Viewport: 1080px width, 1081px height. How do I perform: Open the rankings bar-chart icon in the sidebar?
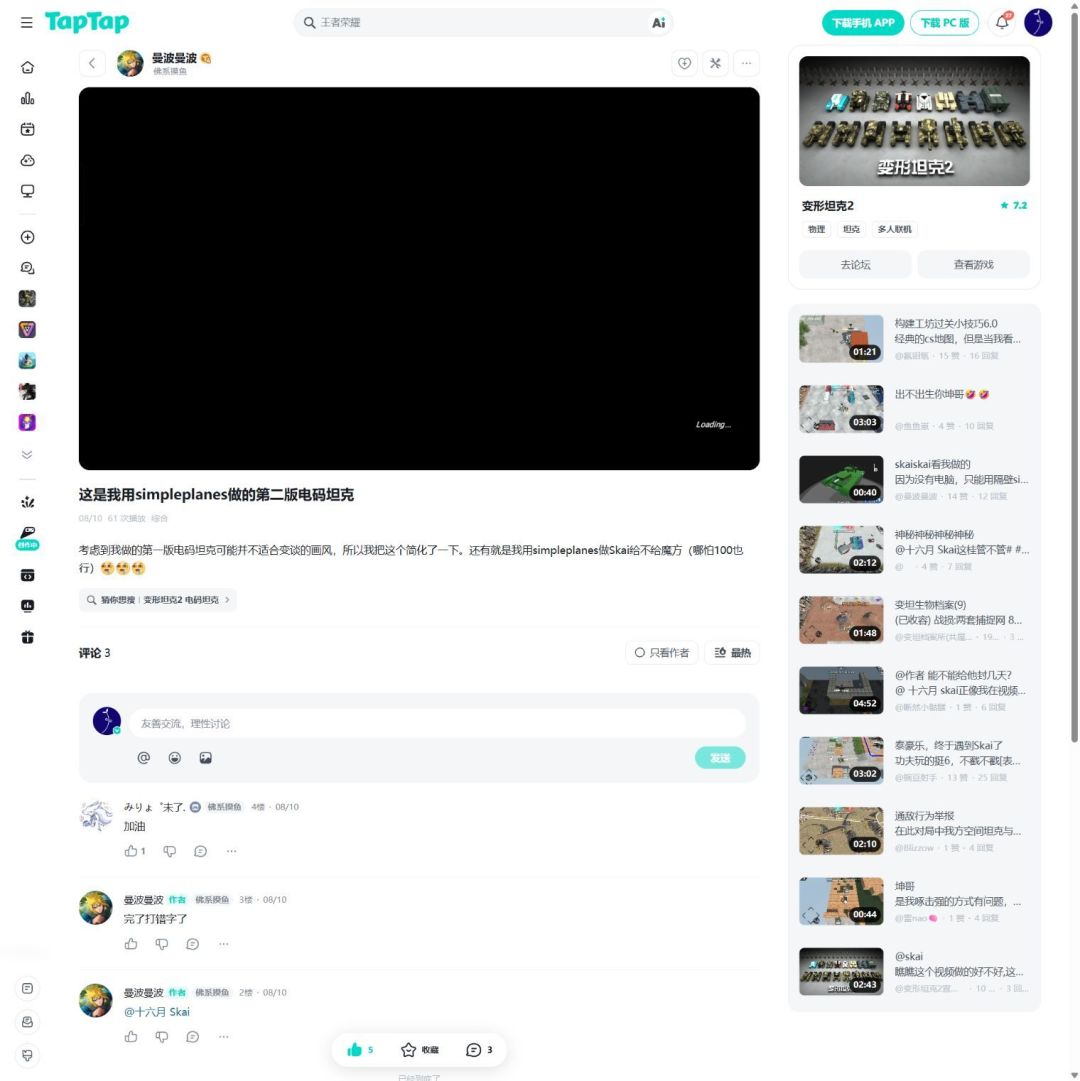(x=28, y=99)
